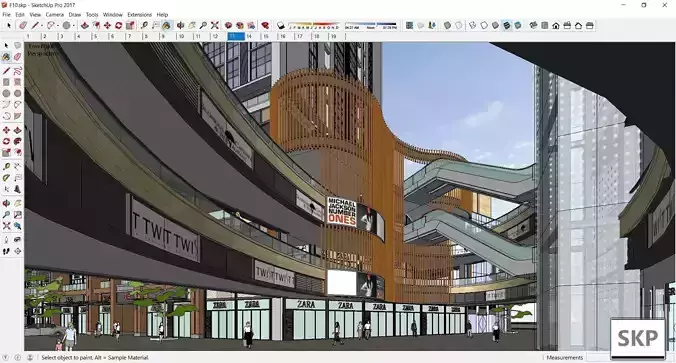Enable Hidden Line face style
The image size is (676, 363).
(484, 25)
